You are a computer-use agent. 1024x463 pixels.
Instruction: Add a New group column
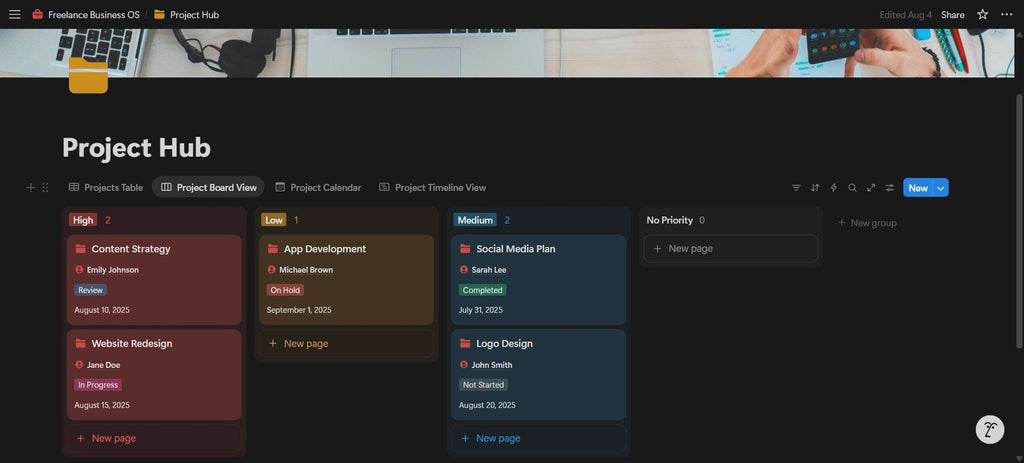(x=867, y=223)
